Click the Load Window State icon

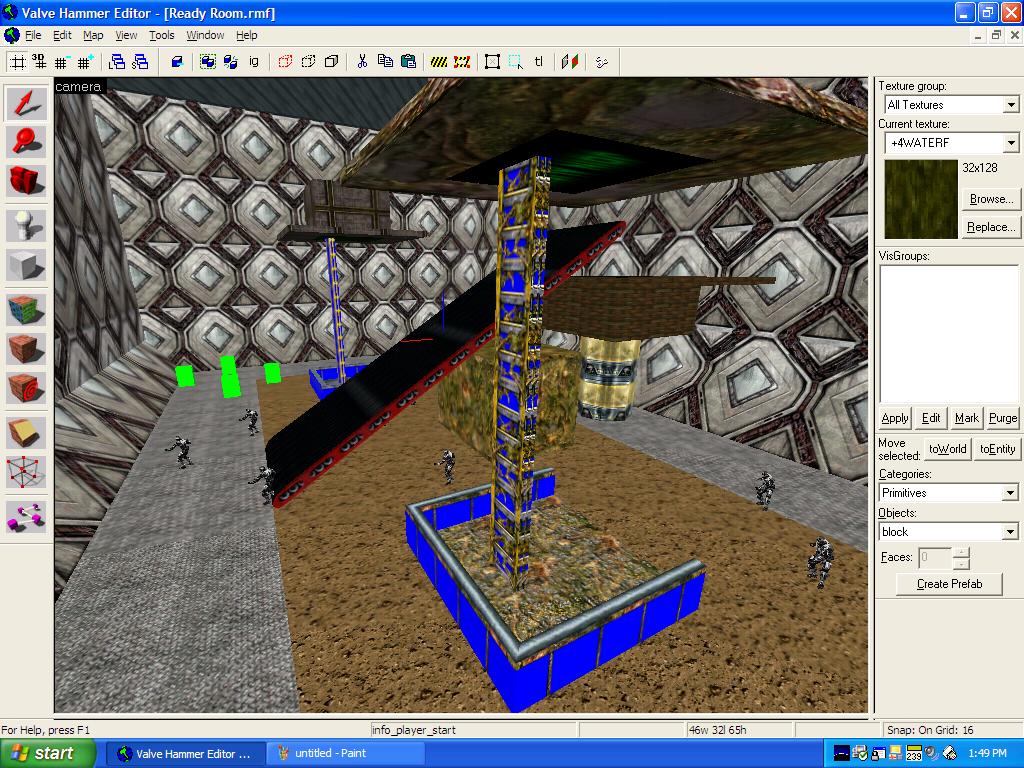tap(117, 62)
